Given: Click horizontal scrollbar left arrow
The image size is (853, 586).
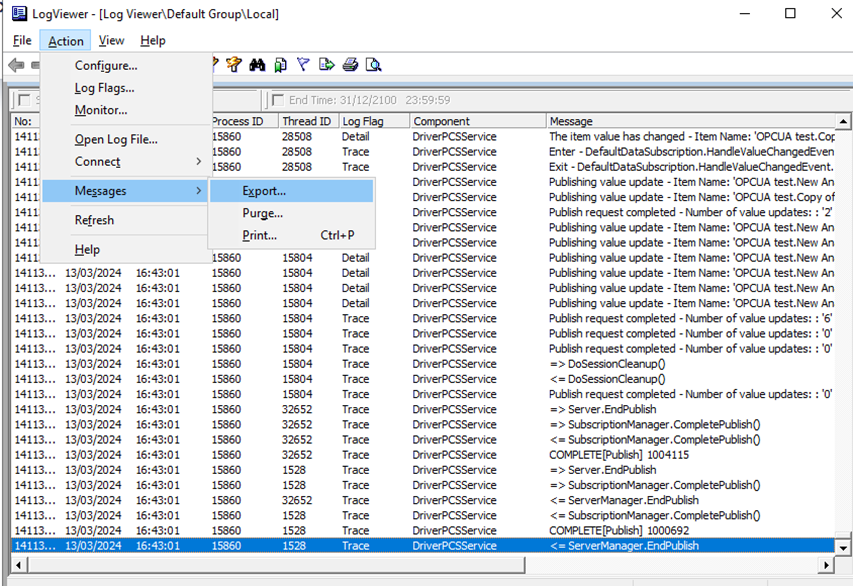Looking at the screenshot, I should 18,565.
